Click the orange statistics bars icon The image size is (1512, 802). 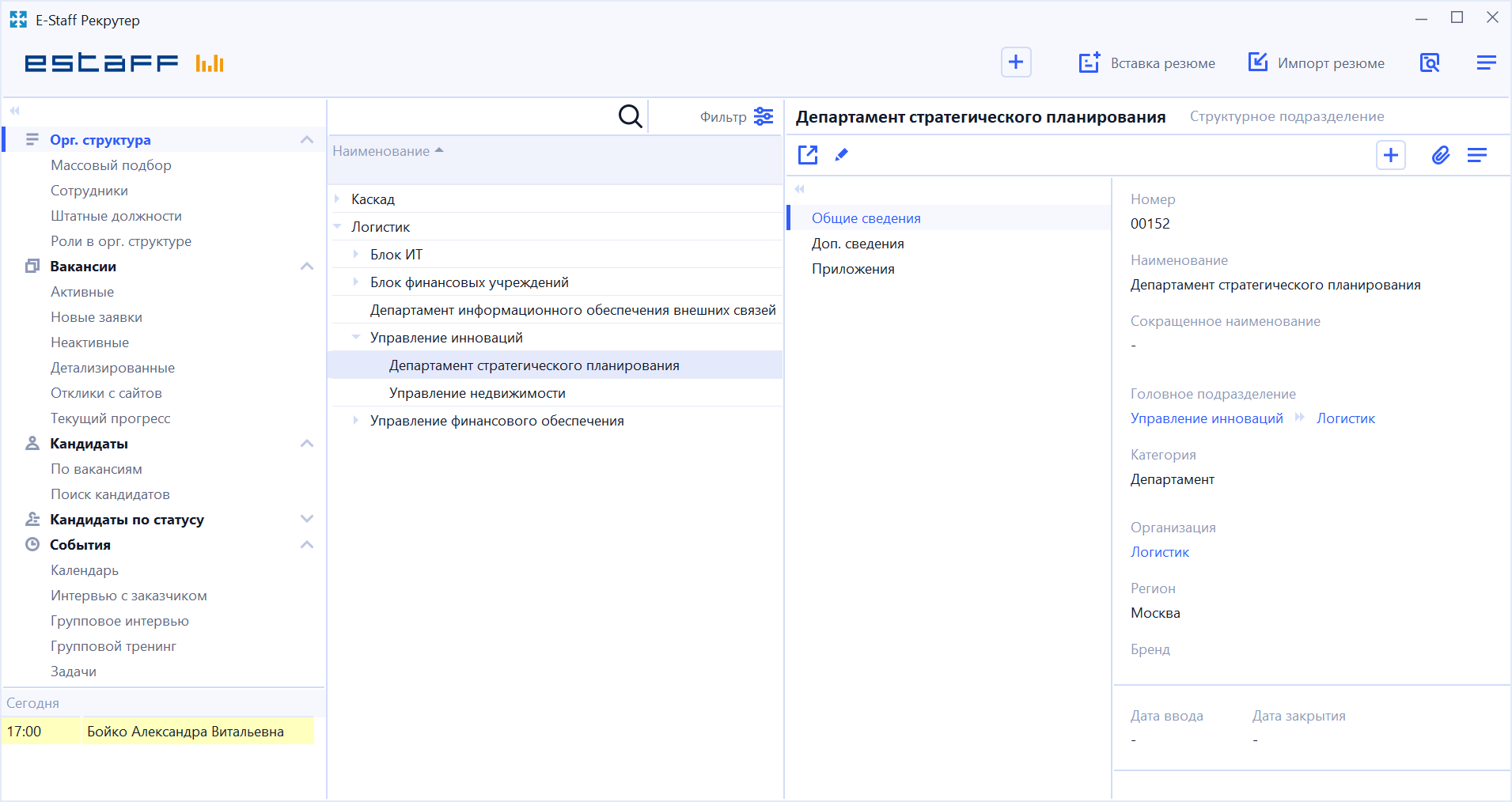[x=210, y=63]
